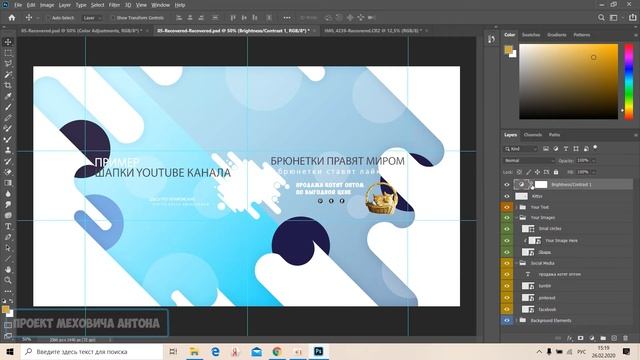The width and height of the screenshot is (640, 360).
Task: Select the Horizontal Type tool
Action: 8,226
